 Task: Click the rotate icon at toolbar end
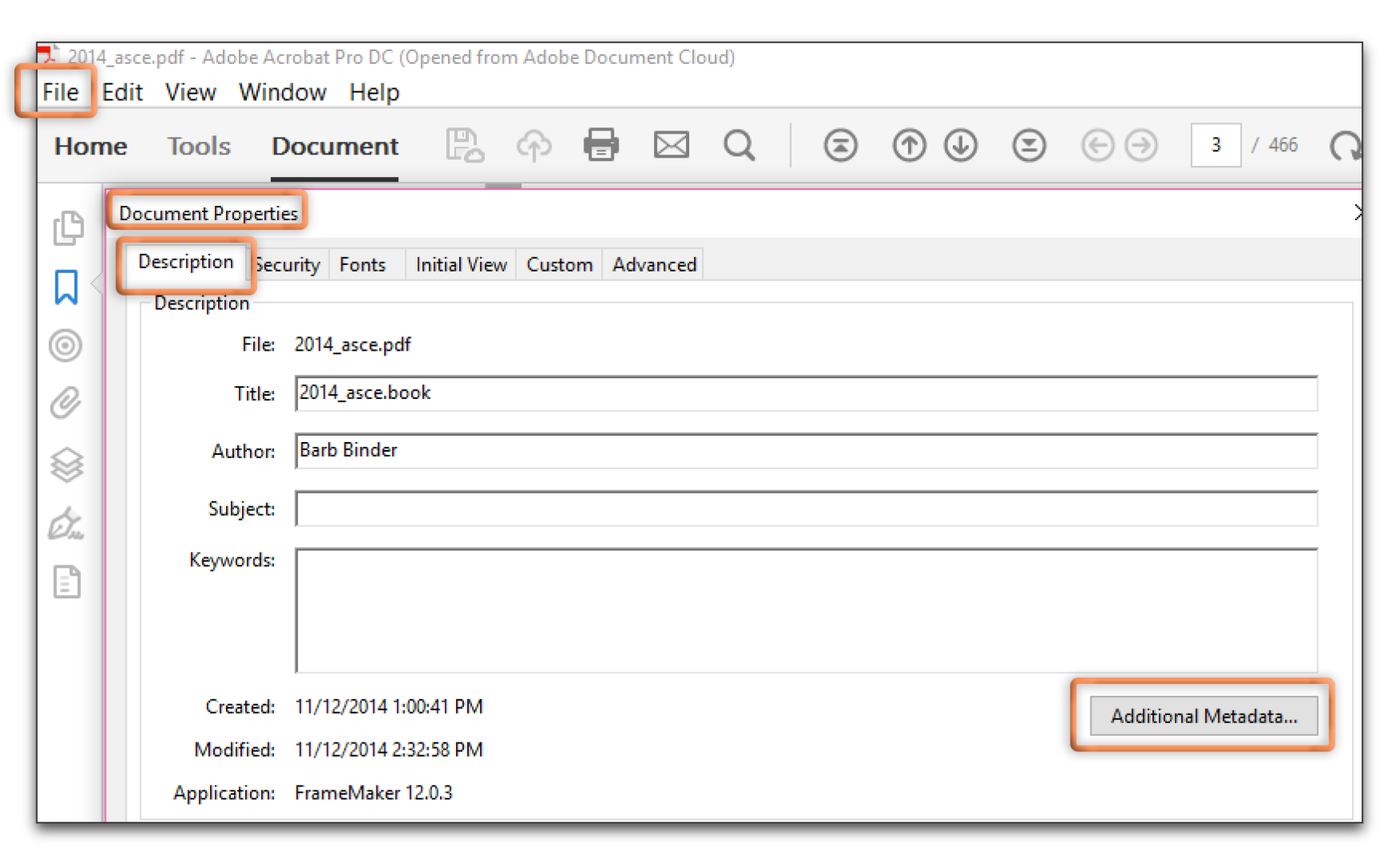tap(1345, 146)
